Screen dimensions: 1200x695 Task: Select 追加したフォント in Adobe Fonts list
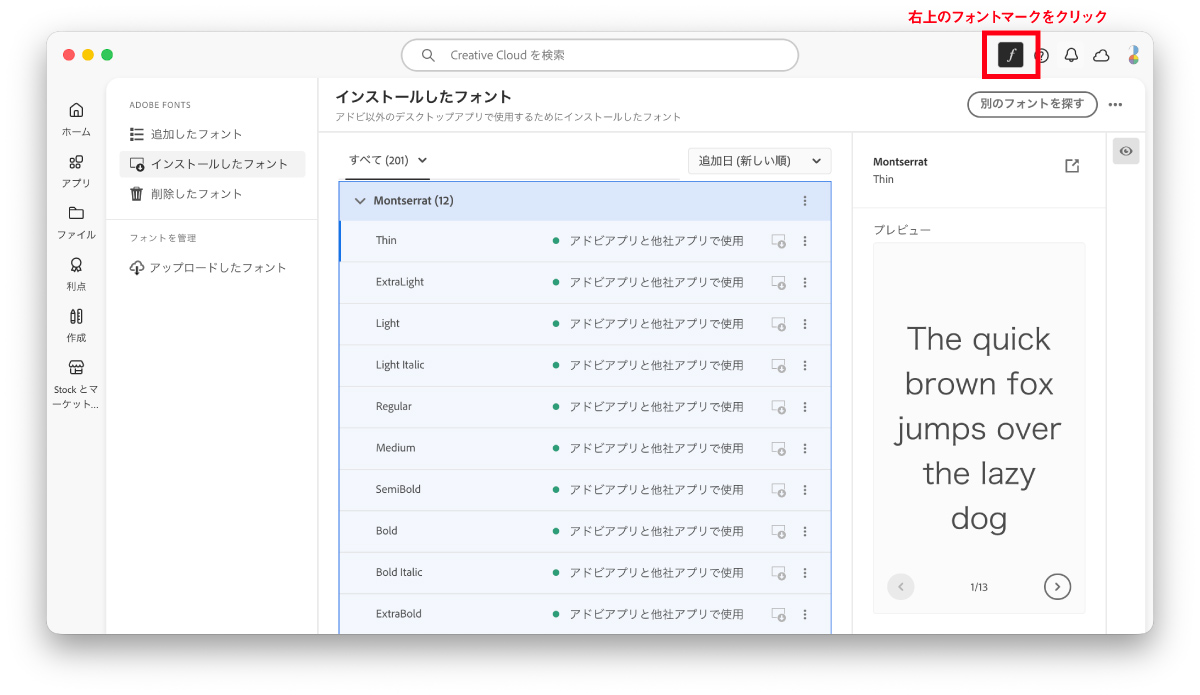(x=212, y=134)
